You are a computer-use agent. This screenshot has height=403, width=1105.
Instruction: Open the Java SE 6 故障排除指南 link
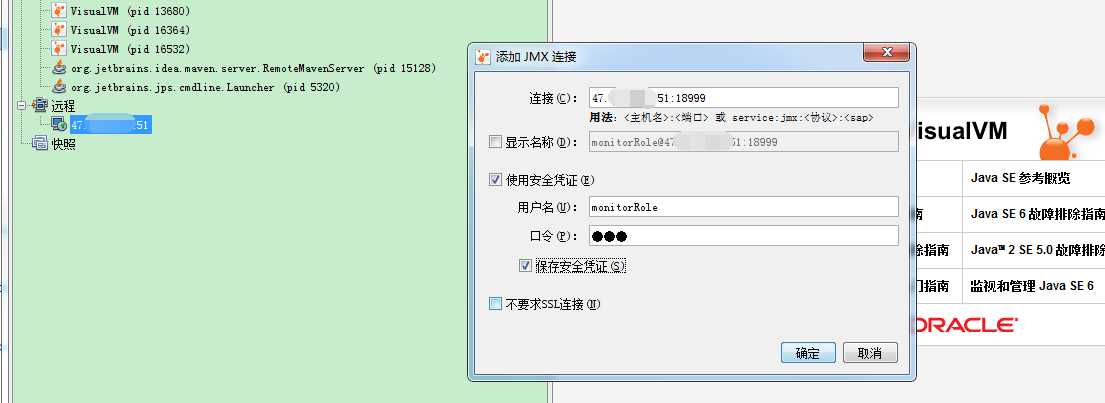tap(1037, 214)
